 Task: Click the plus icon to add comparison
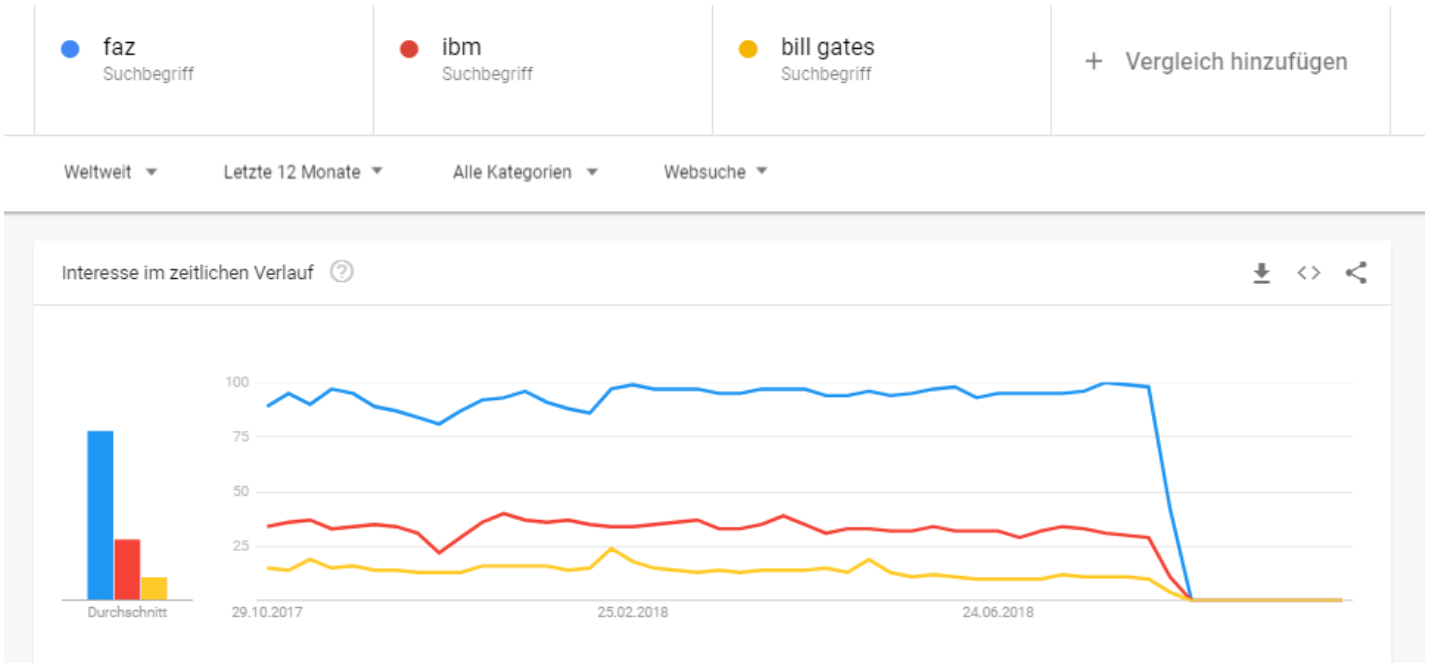pos(1094,62)
